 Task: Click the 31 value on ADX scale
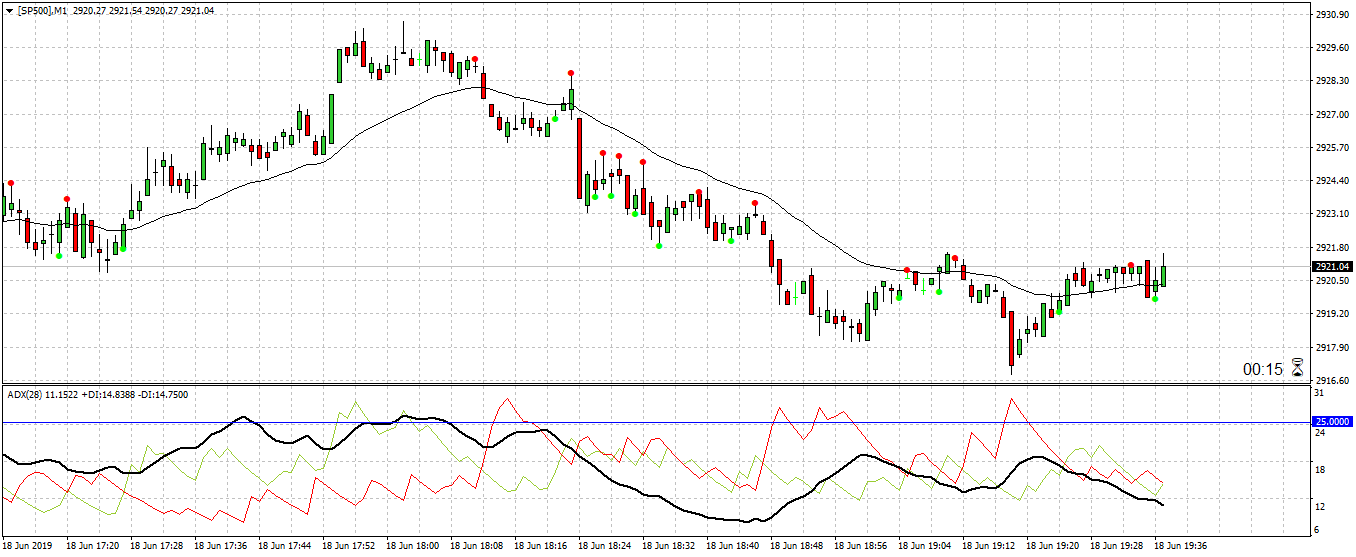[1320, 394]
